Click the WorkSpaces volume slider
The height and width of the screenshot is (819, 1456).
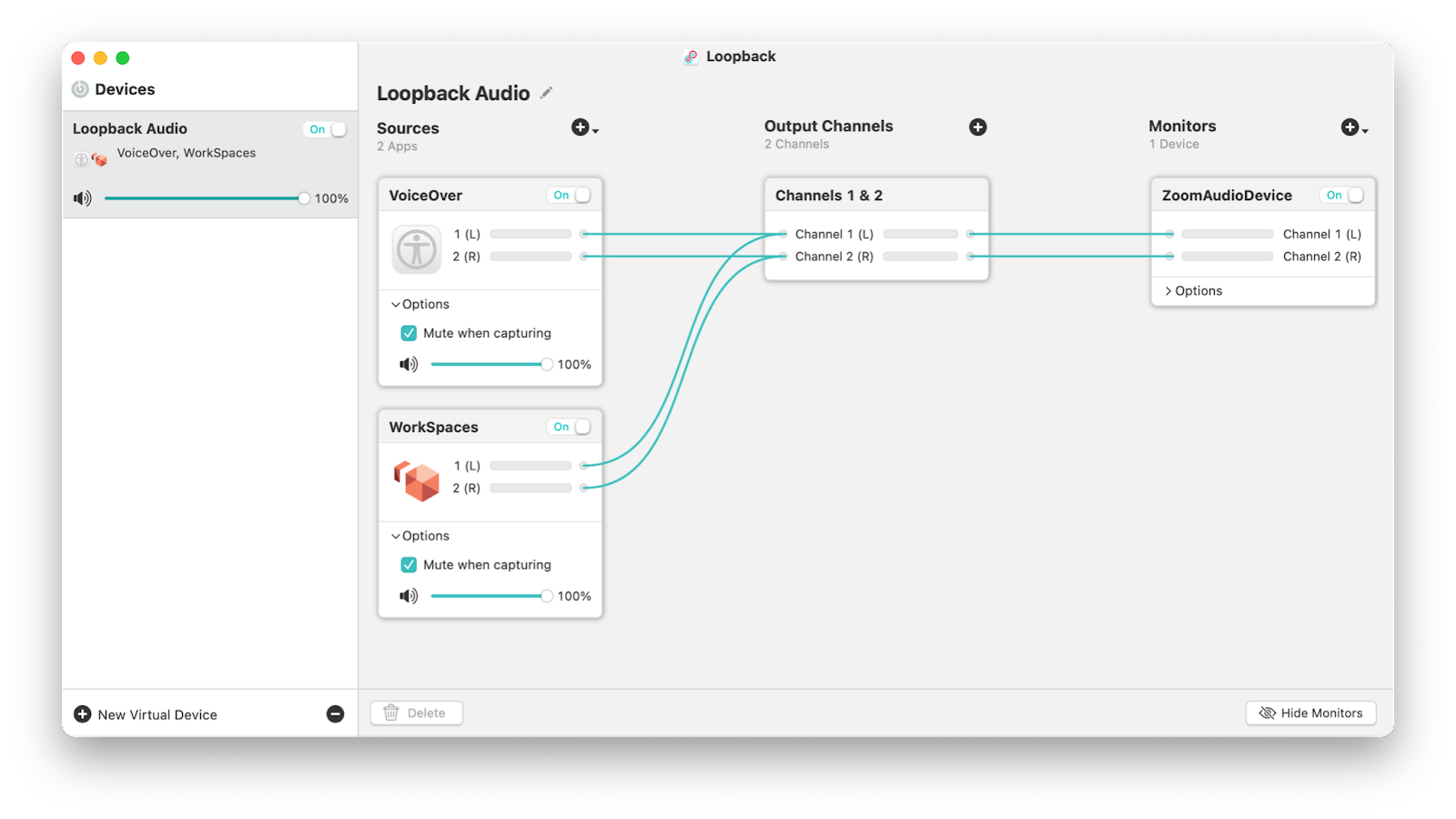(x=491, y=596)
